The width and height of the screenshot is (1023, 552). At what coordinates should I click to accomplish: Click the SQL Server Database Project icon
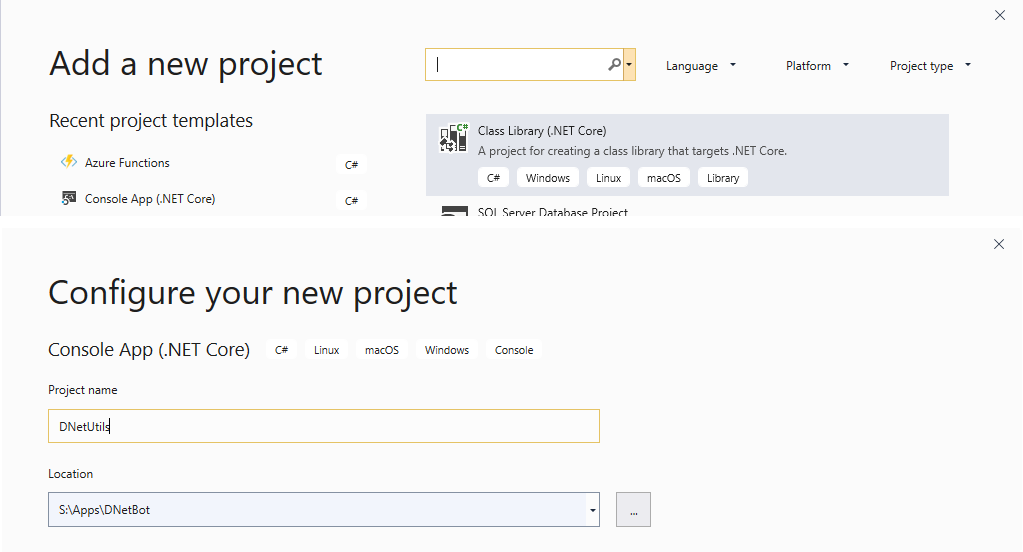pyautogui.click(x=454, y=211)
